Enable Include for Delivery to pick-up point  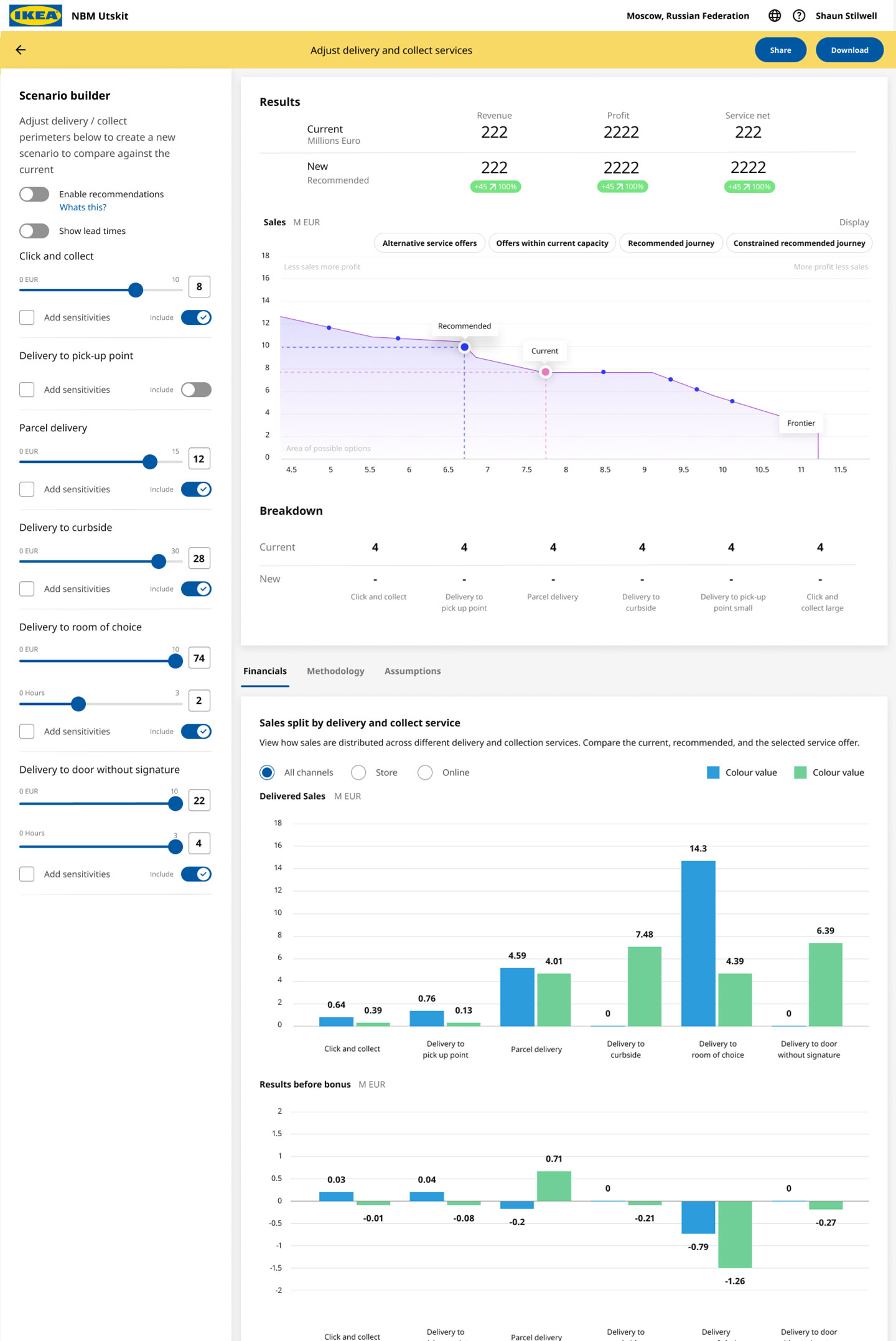tap(196, 390)
